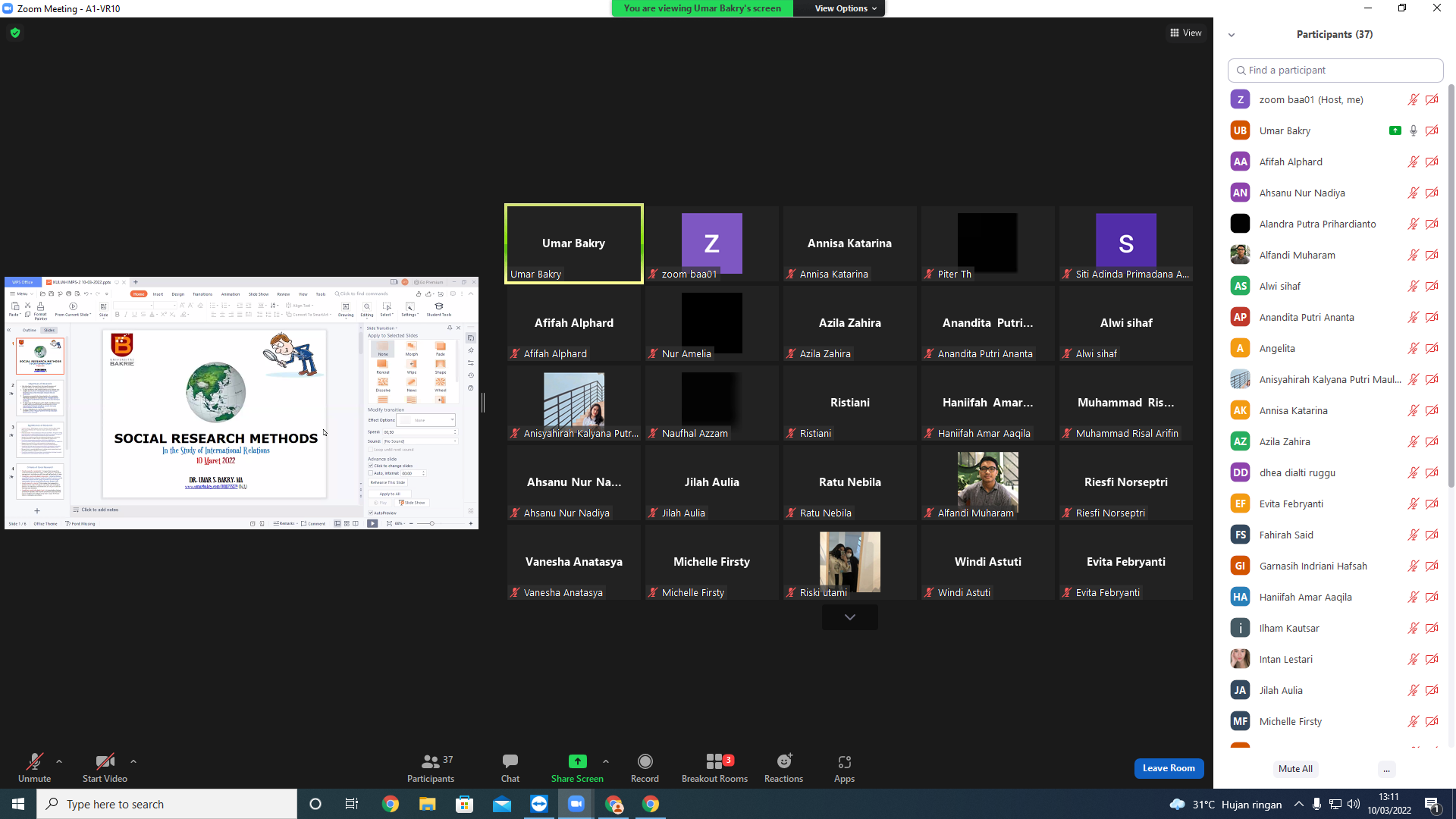Open the more options ellipsis button
Image resolution: width=1456 pixels, height=819 pixels.
(1386, 769)
